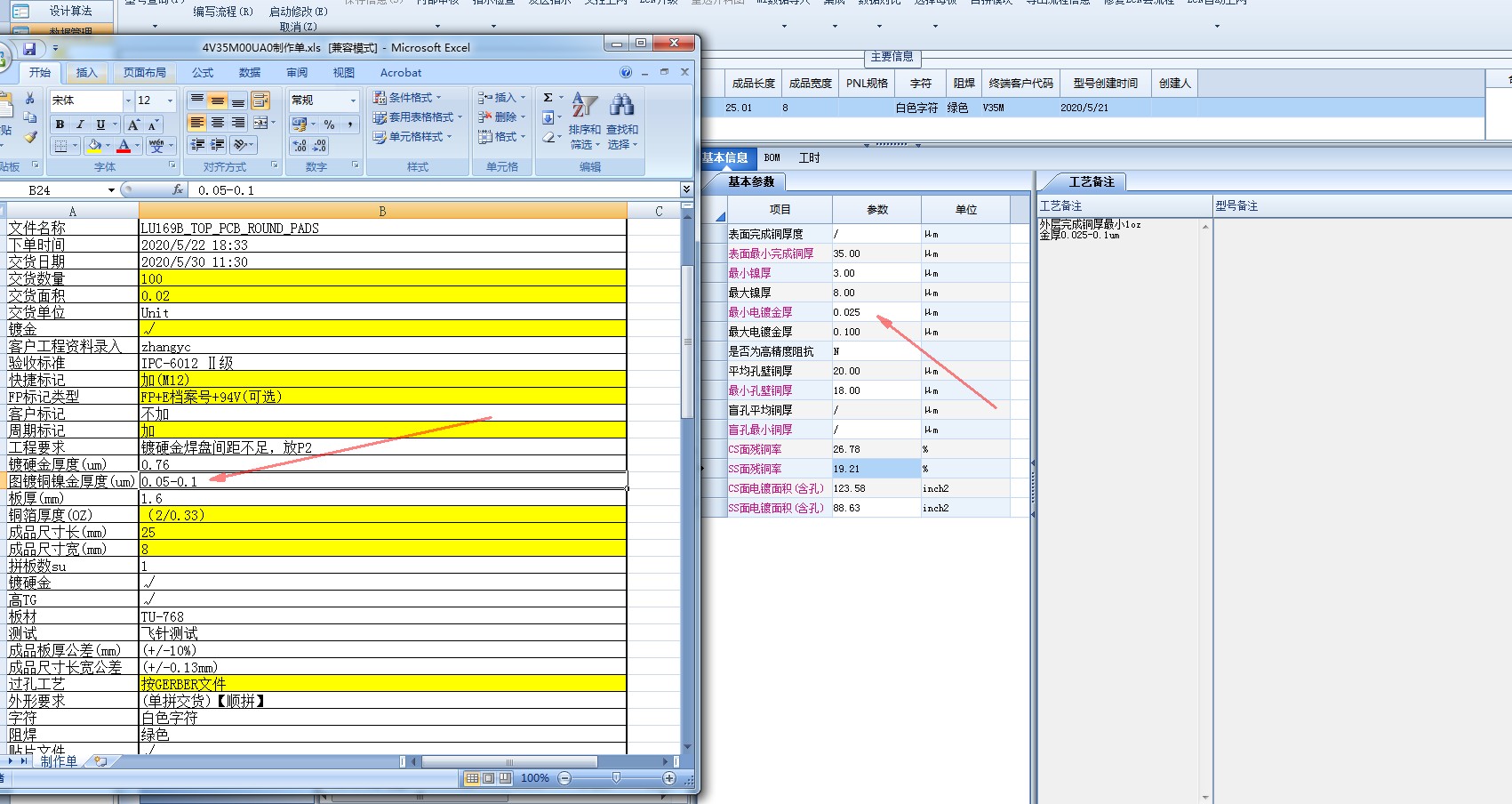Expand the Excel formula bar

click(x=686, y=189)
